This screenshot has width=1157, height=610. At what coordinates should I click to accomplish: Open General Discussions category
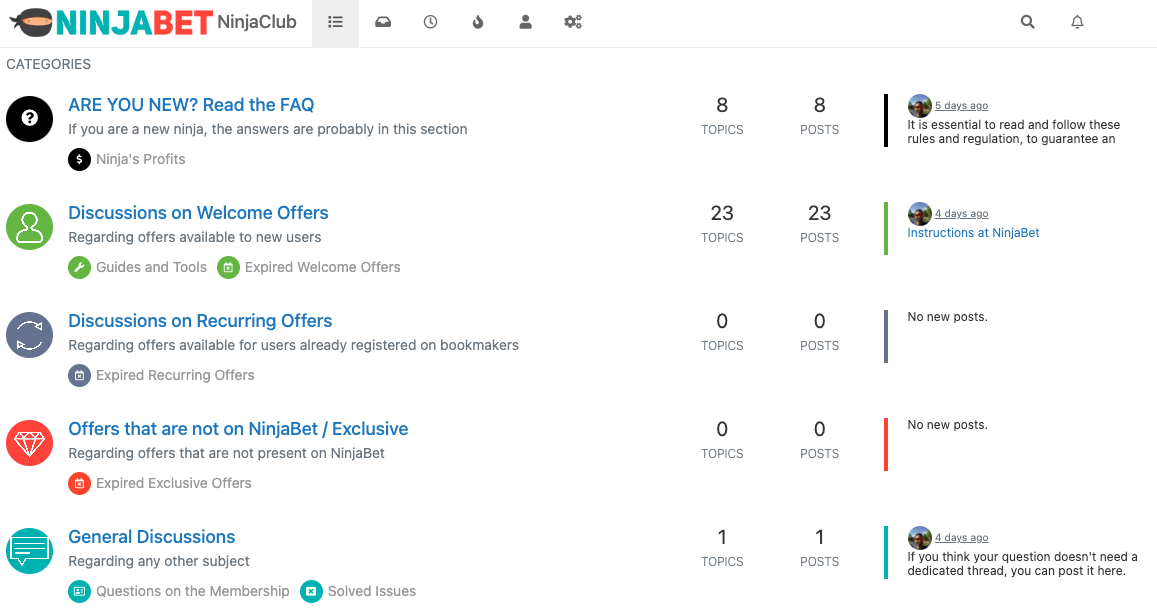[152, 537]
